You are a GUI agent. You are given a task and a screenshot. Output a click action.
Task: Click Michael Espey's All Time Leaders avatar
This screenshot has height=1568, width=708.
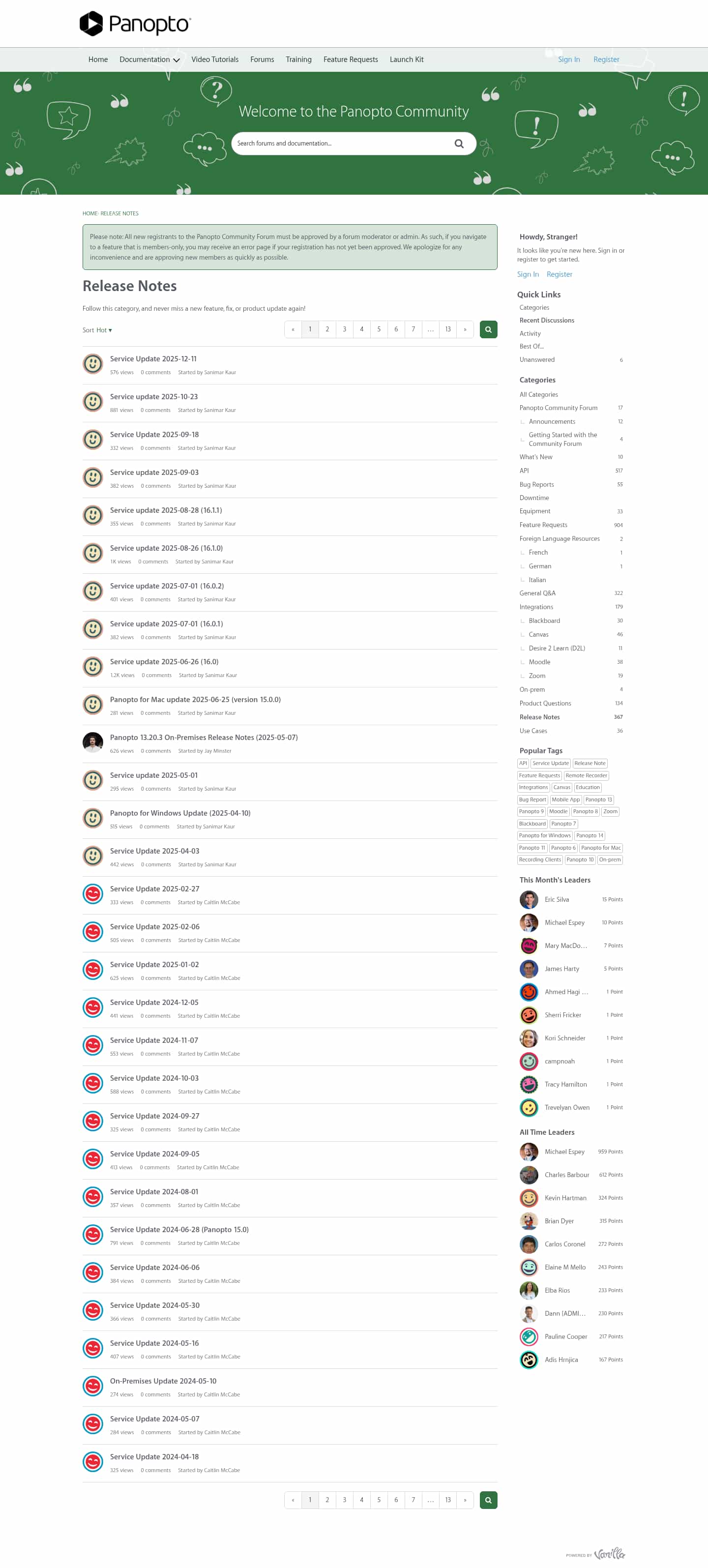pyautogui.click(x=529, y=1152)
